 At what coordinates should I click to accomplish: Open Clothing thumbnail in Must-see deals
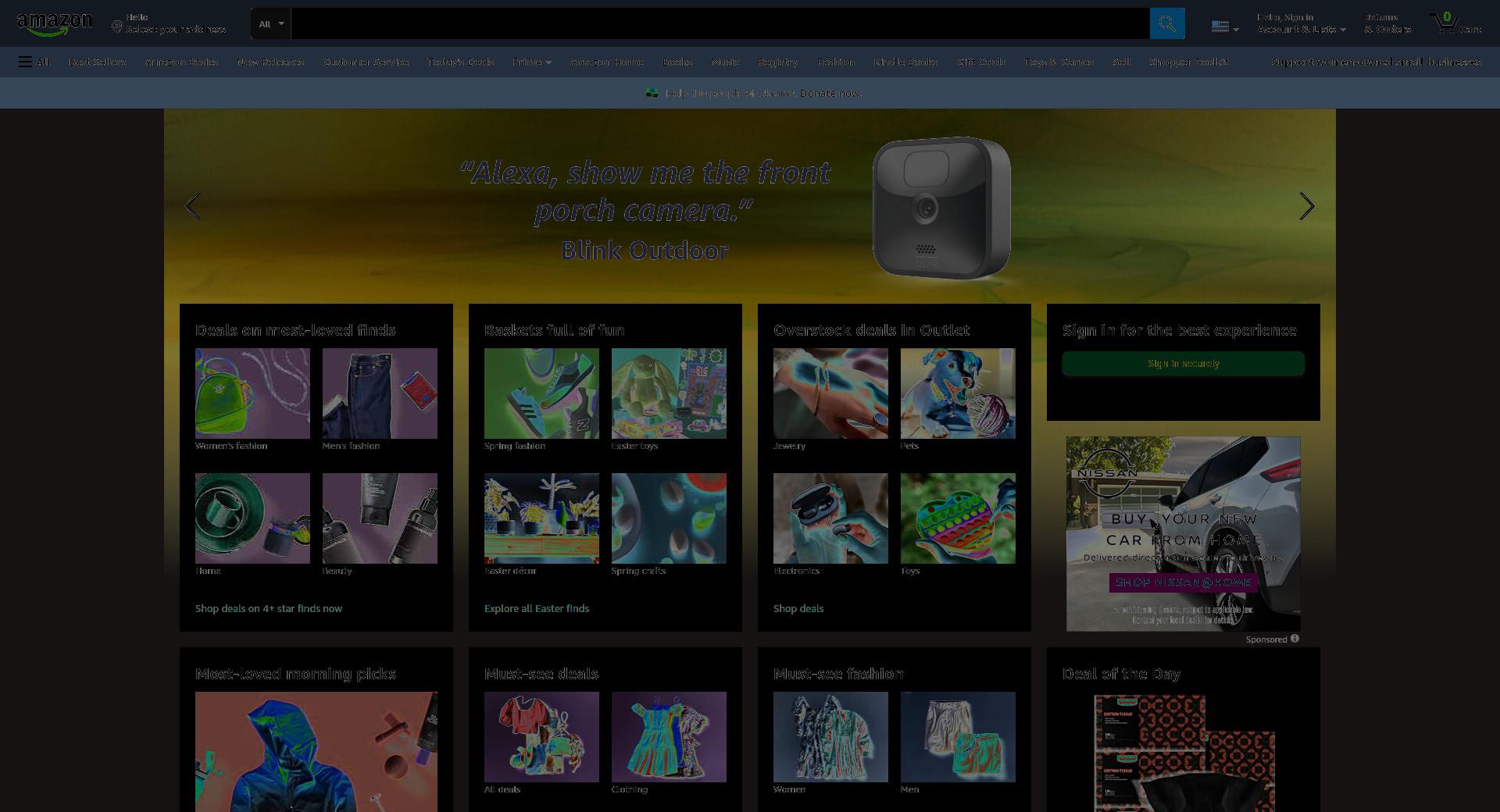coord(669,737)
